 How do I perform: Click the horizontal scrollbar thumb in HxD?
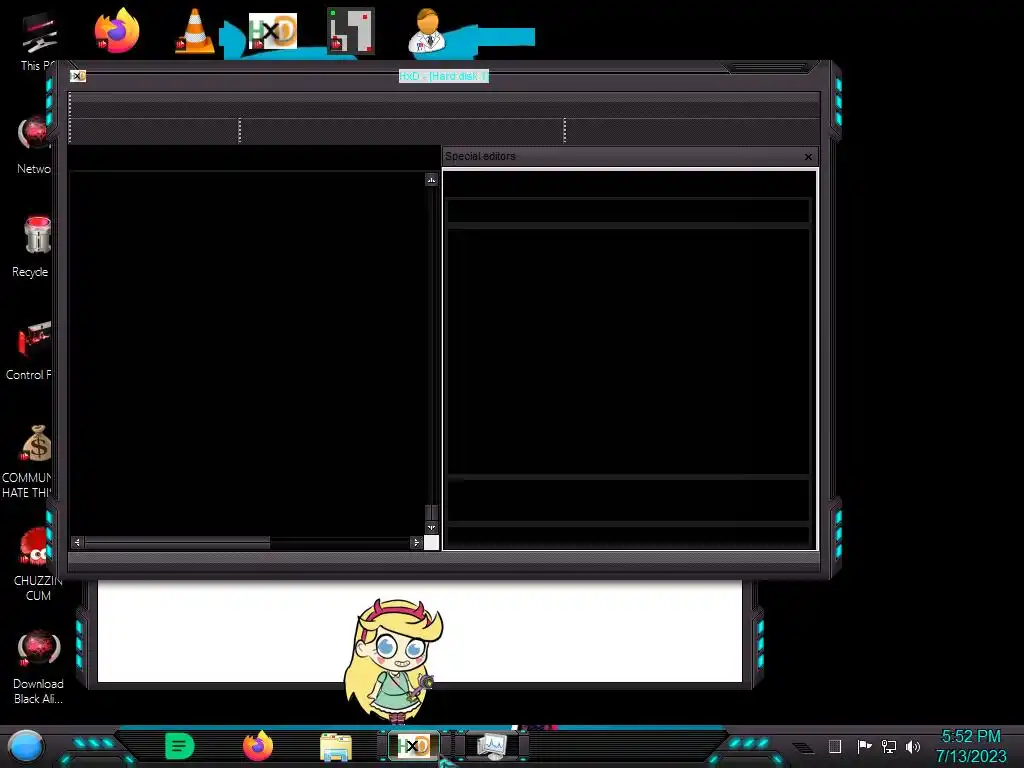tap(177, 542)
